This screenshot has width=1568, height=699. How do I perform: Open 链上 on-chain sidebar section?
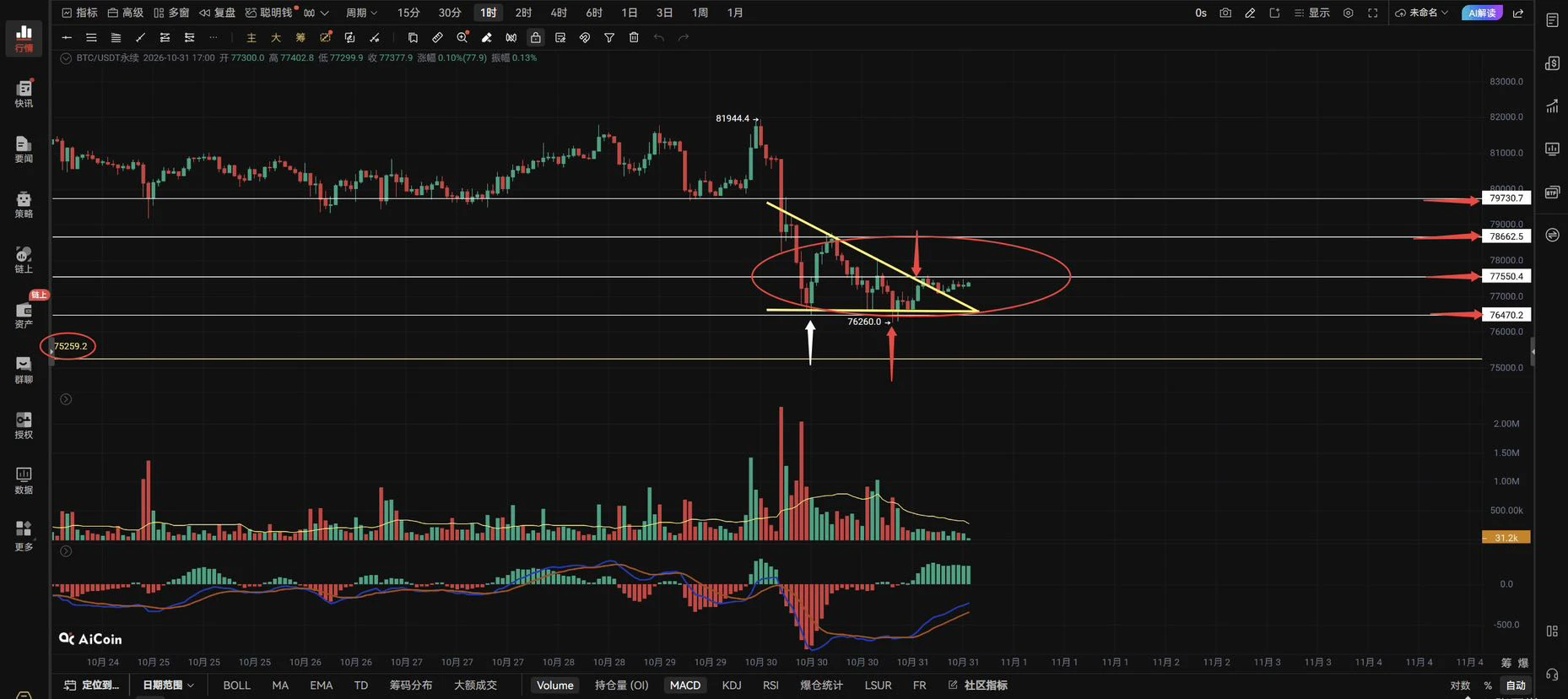(24, 259)
